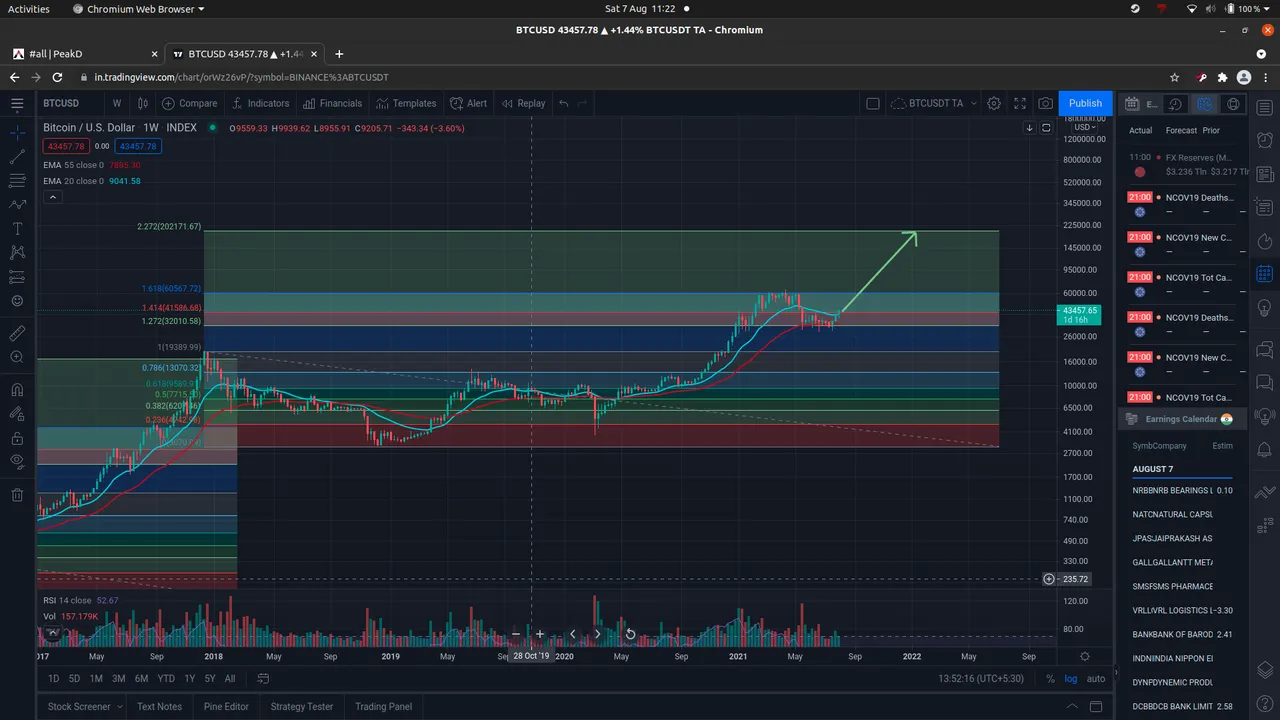Image resolution: width=1280 pixels, height=720 pixels.
Task: Reset the chart view
Action: 630,634
